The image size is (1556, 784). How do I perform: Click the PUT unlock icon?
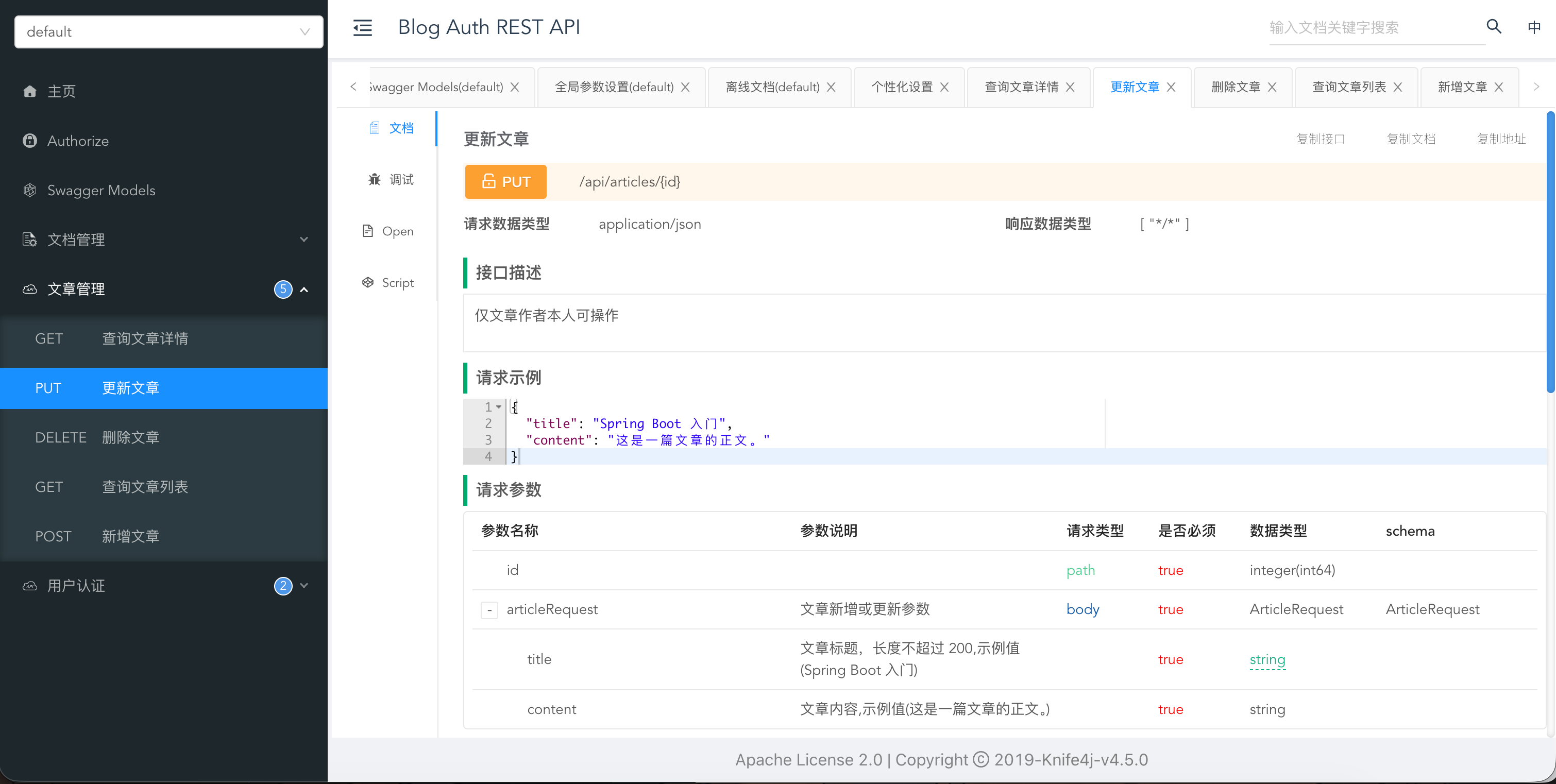click(488, 181)
